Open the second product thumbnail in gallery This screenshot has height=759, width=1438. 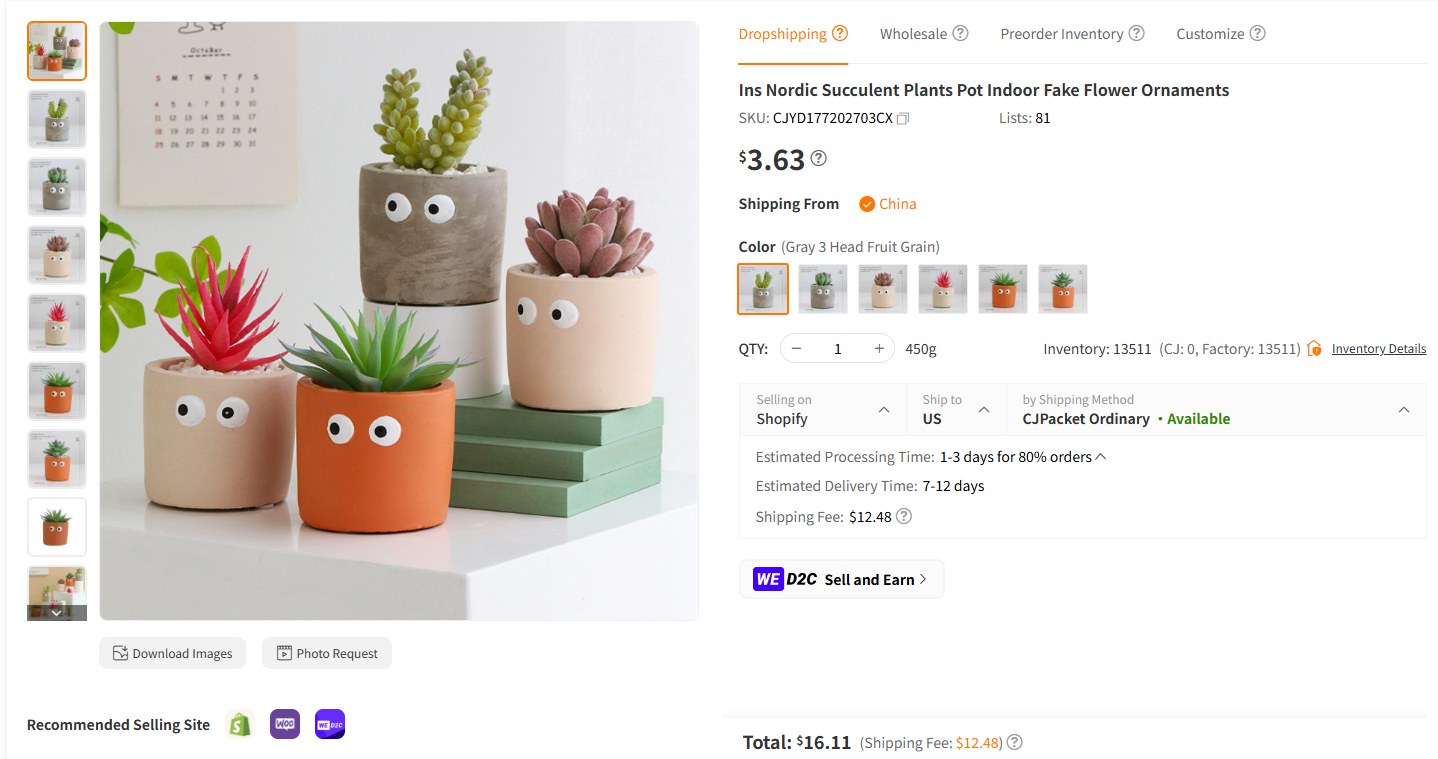[57, 118]
